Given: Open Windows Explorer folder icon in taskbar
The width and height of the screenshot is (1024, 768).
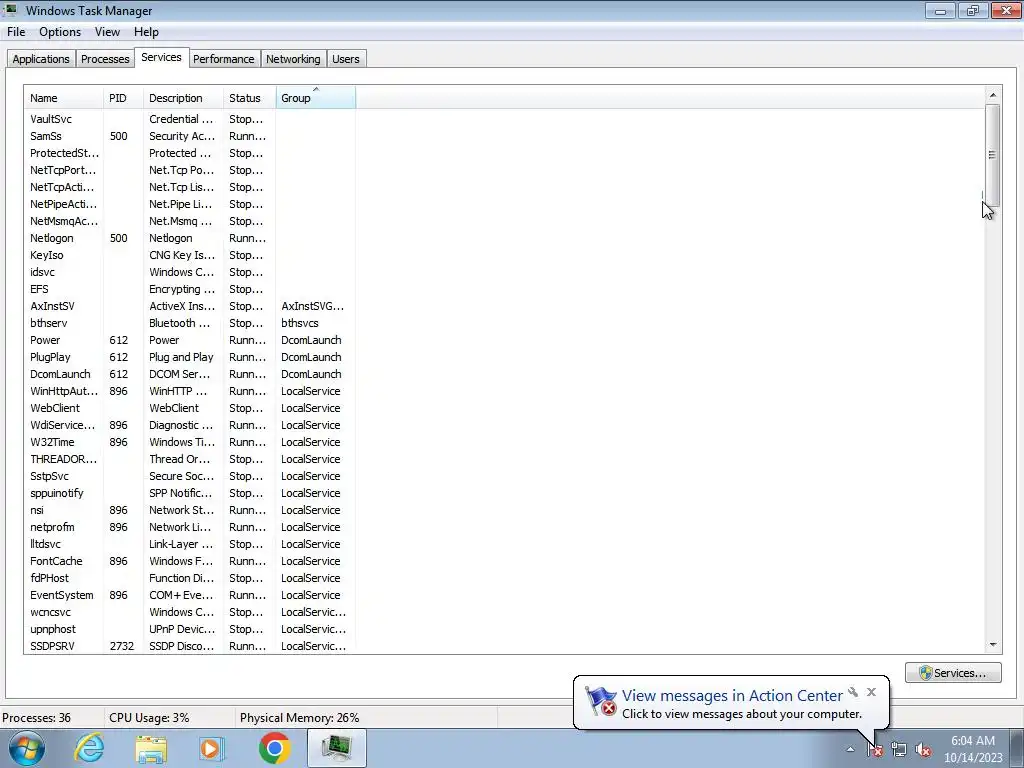Looking at the screenshot, I should pyautogui.click(x=151, y=748).
